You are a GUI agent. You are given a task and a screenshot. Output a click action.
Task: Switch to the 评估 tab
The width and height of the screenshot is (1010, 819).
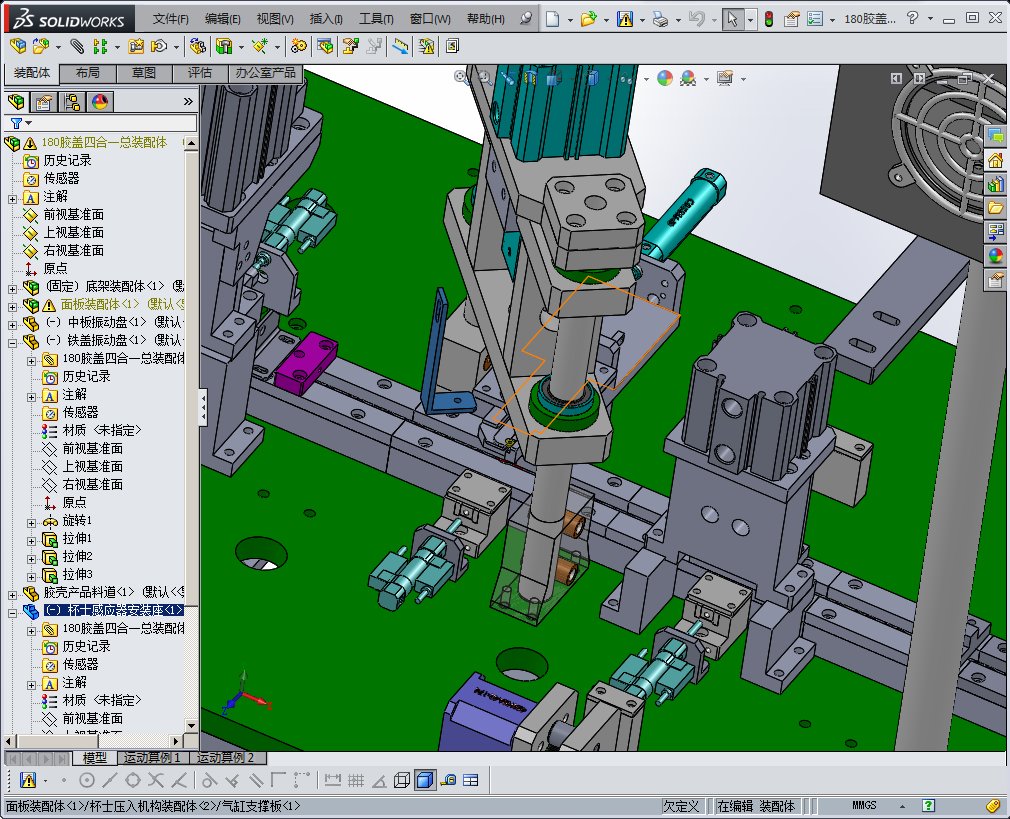click(199, 73)
